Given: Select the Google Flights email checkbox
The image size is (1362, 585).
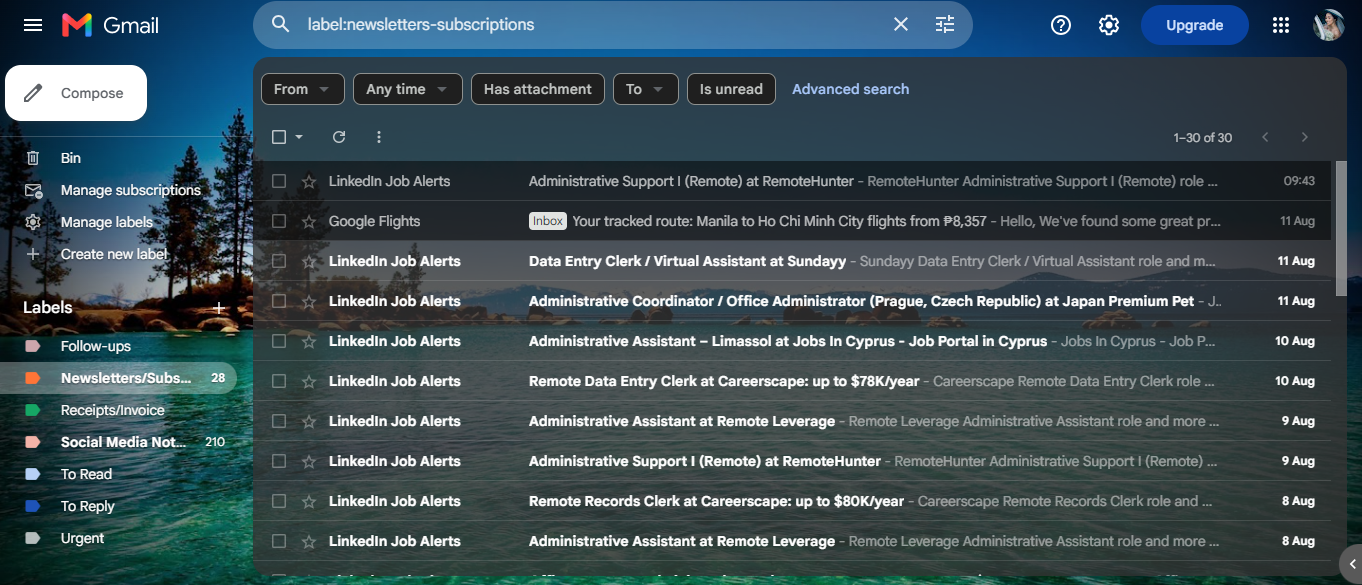Looking at the screenshot, I should click(x=279, y=221).
